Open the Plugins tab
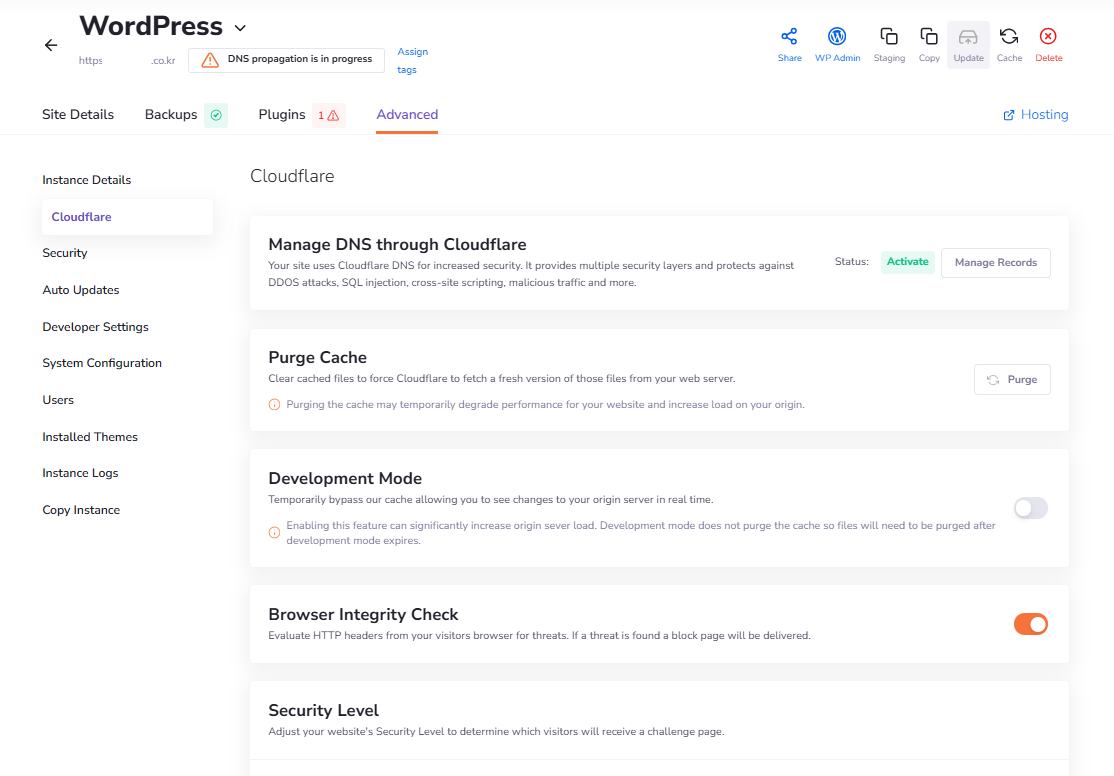 pos(282,114)
